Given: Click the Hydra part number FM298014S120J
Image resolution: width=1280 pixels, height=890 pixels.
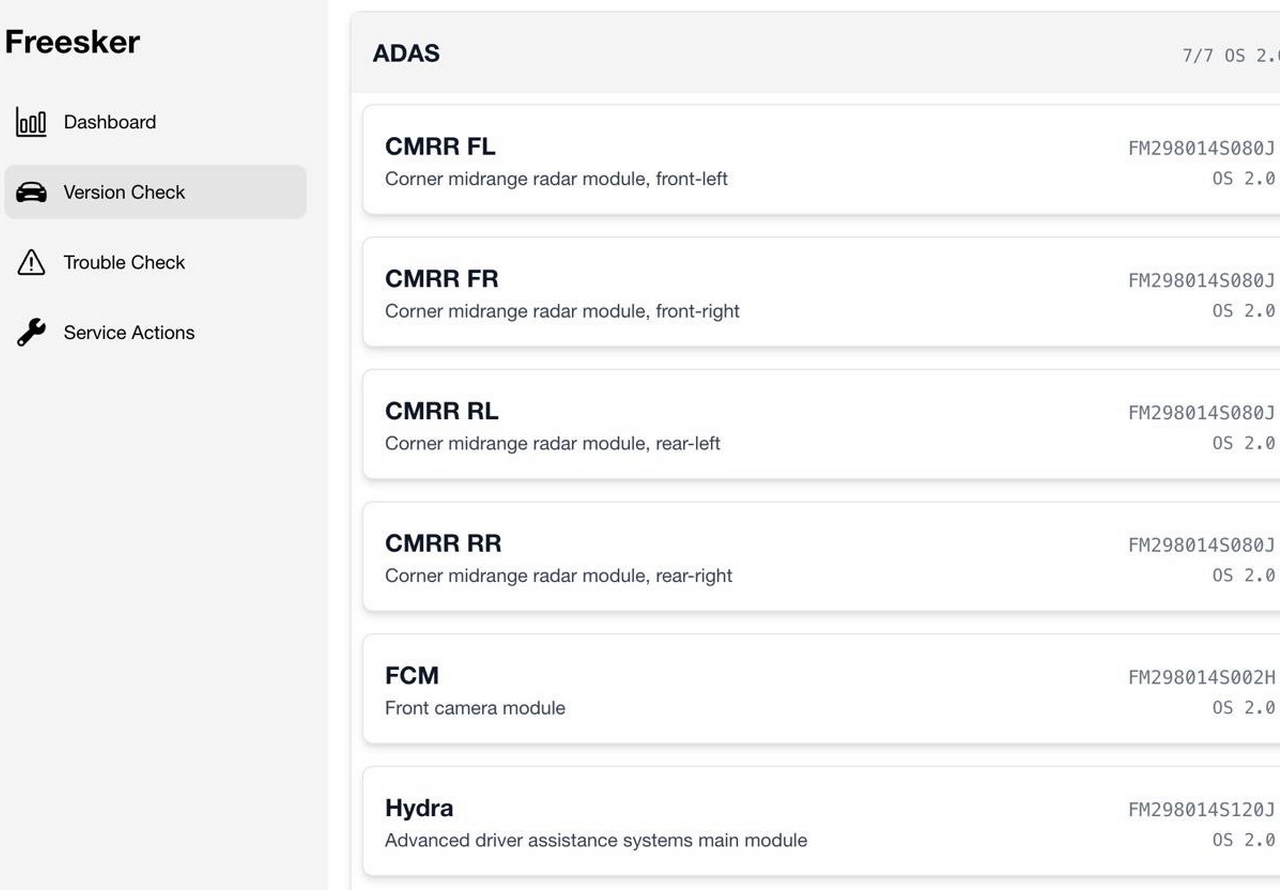Looking at the screenshot, I should point(1202,810).
